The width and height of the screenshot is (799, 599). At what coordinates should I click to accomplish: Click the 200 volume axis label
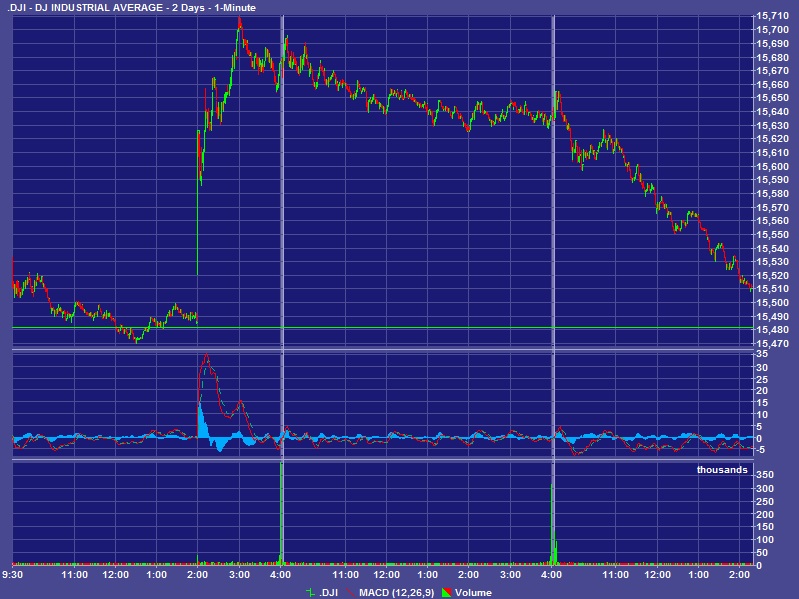[x=765, y=514]
